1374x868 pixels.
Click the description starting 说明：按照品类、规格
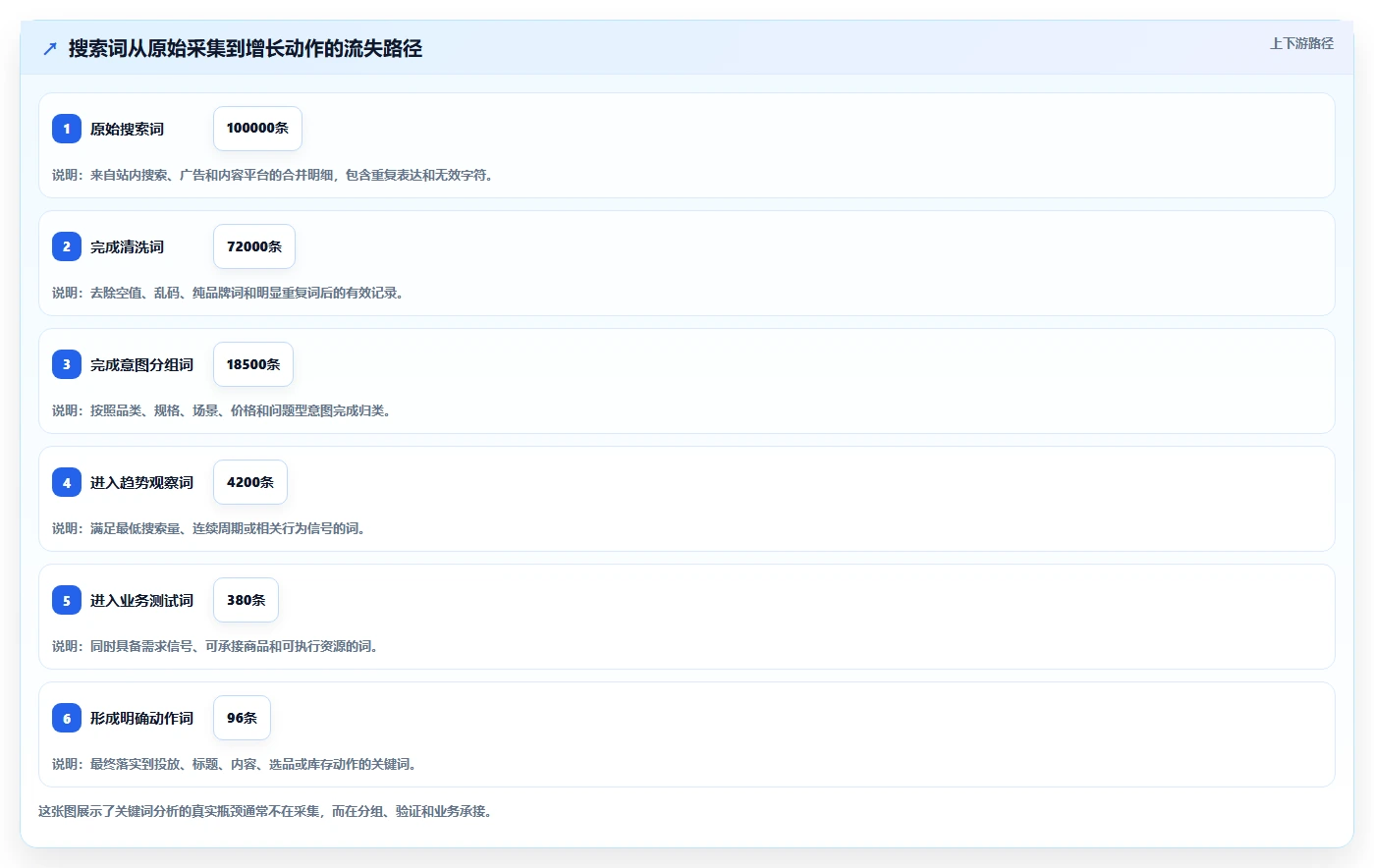coord(222,410)
